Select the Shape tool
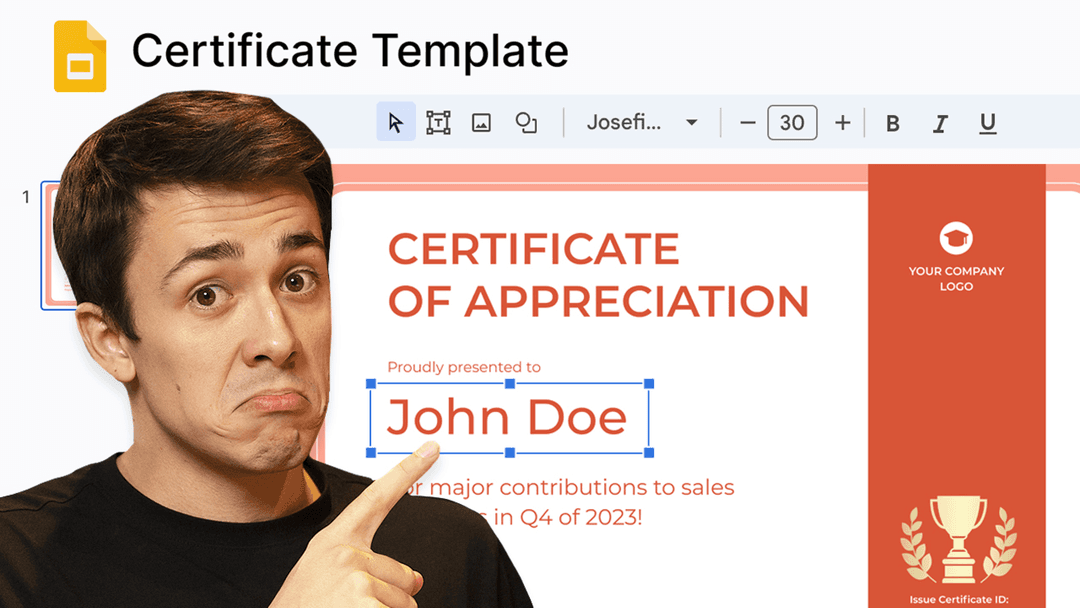Viewport: 1080px width, 608px height. 526,123
